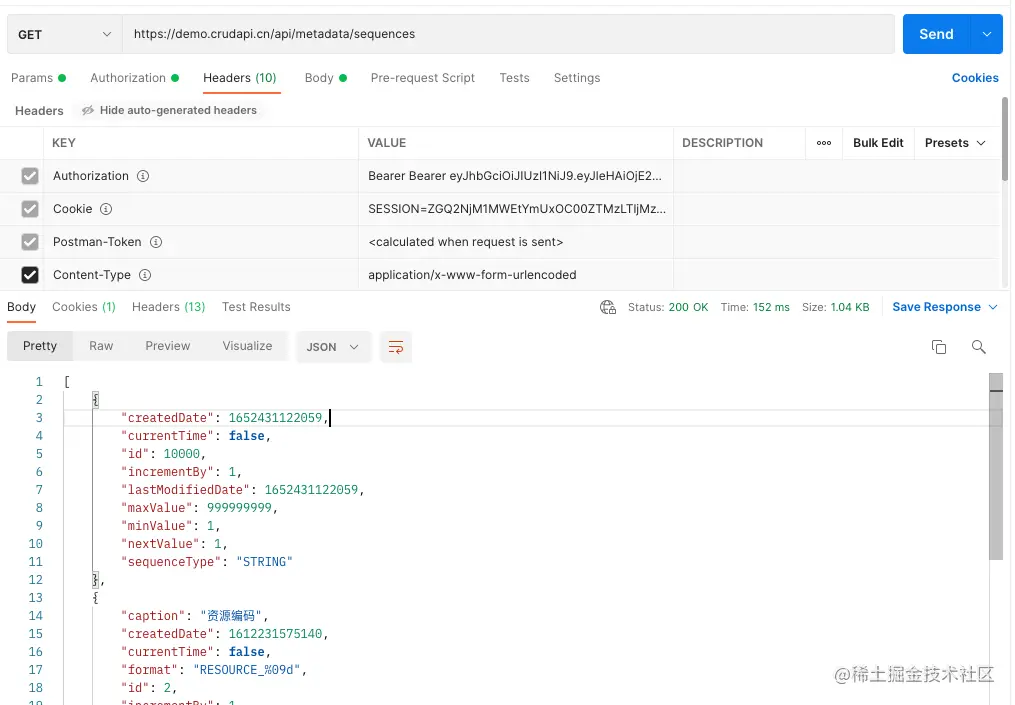Open the request Settings tab
Viewport: 1015px width, 705px height.
pos(577,78)
